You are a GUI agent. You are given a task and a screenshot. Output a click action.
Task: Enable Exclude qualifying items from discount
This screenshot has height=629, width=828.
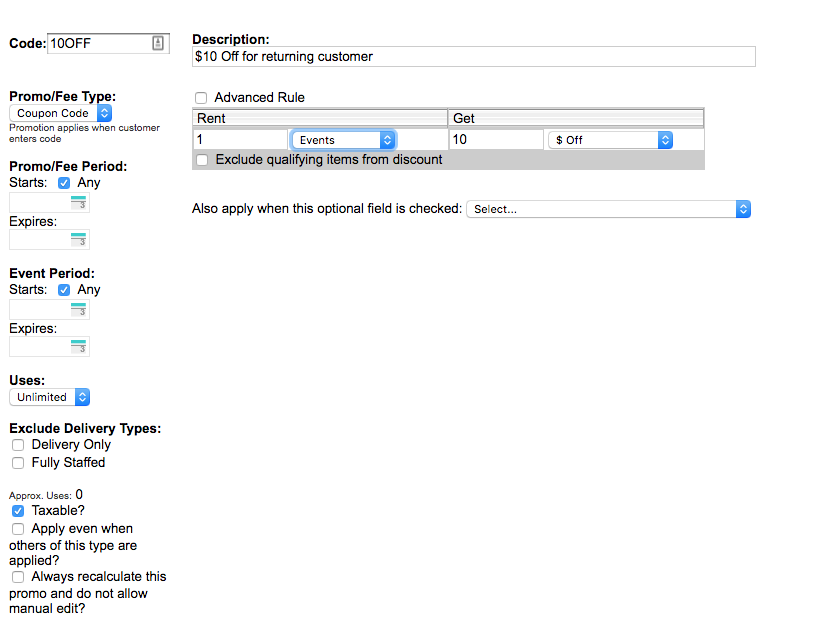coord(203,160)
